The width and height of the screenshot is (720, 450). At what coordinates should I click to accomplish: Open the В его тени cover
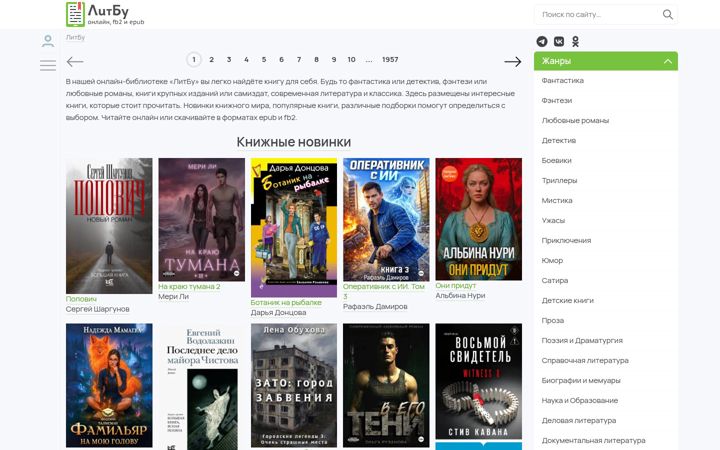tap(386, 385)
